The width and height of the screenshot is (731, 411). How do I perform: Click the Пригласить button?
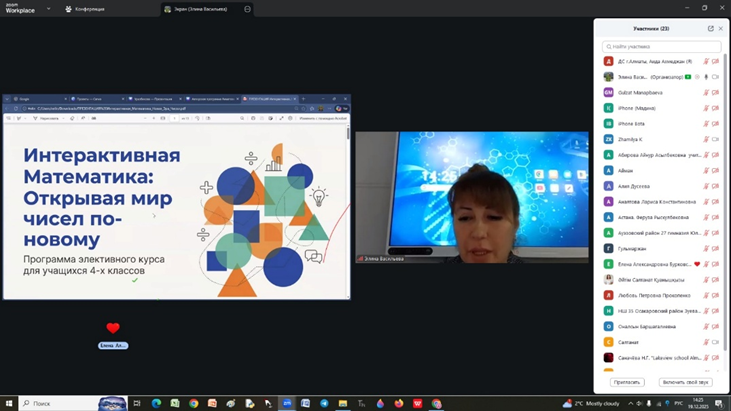[x=627, y=382]
